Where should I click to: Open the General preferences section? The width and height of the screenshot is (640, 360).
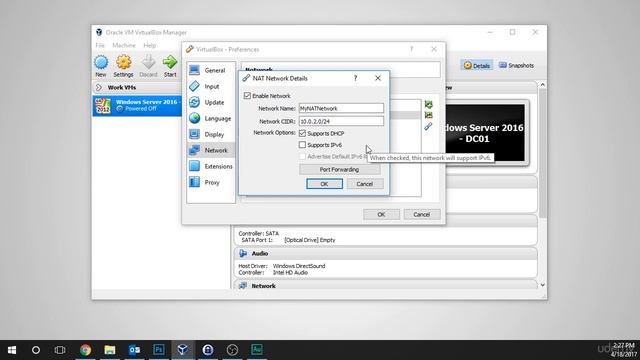(211, 70)
